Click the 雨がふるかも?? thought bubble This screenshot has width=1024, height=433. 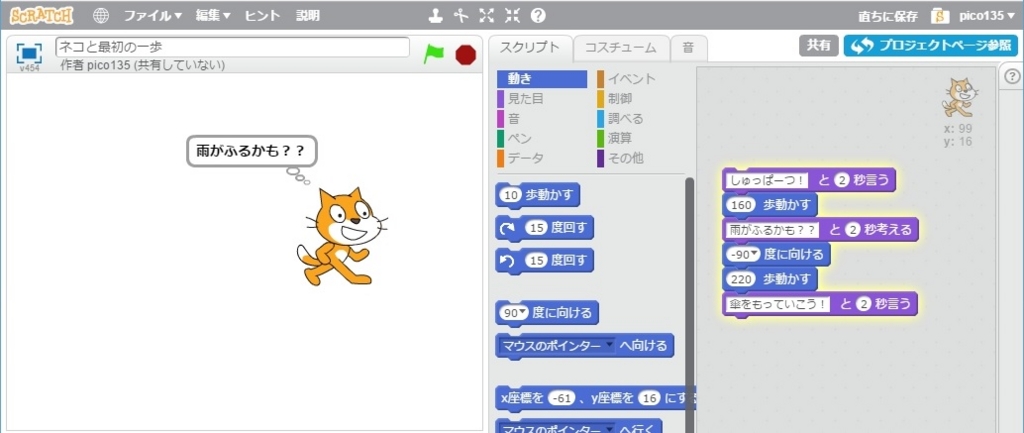click(x=251, y=152)
